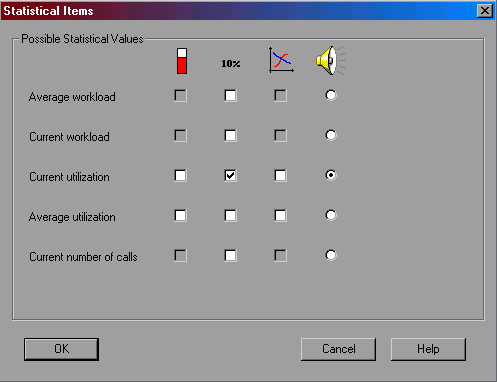The height and width of the screenshot is (382, 497).
Task: Click the Statistical Items title bar text
Action: pos(48,11)
